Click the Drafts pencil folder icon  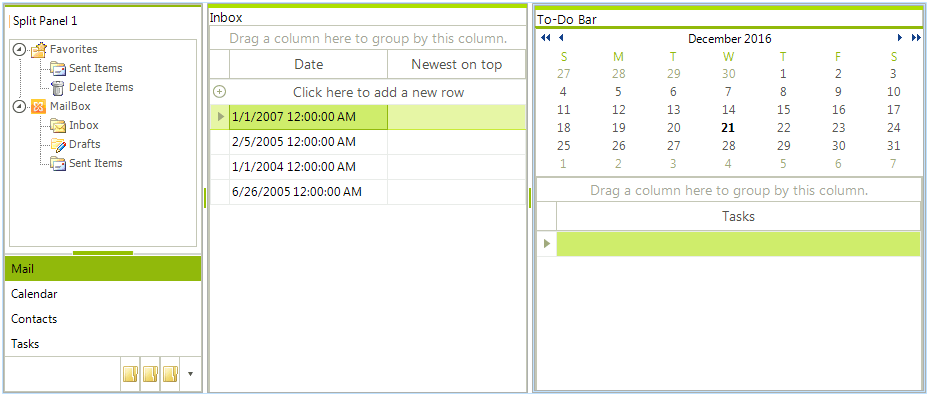(x=57, y=145)
